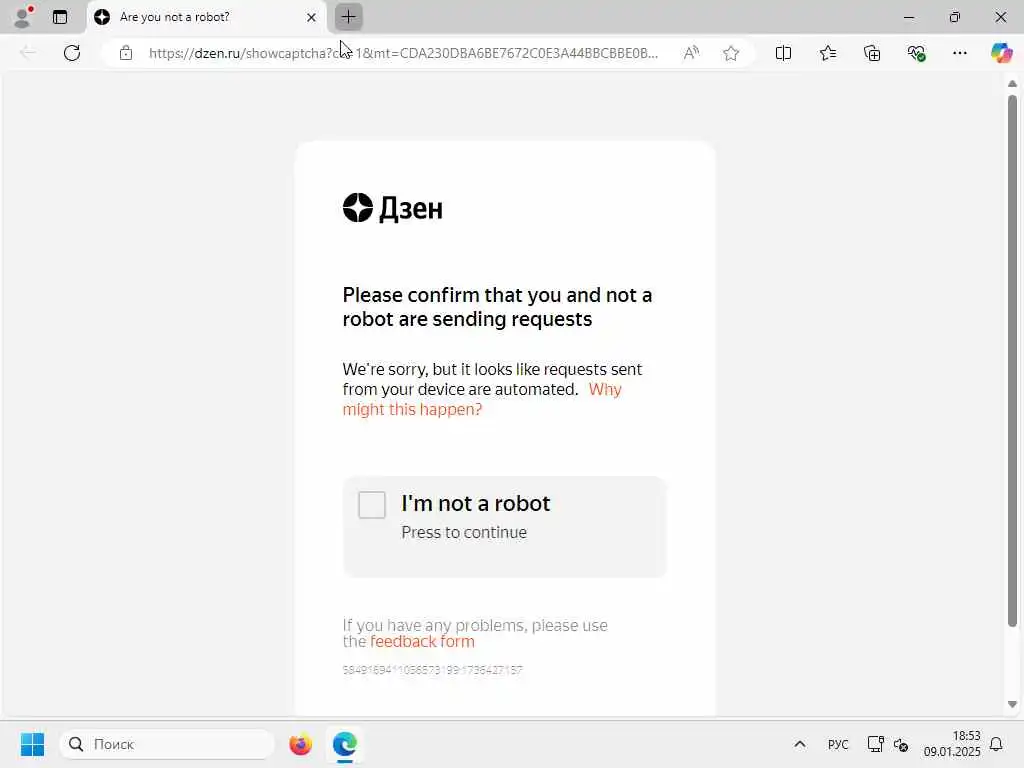Open the "Why might this happen?" link
Image resolution: width=1024 pixels, height=768 pixels.
point(482,399)
